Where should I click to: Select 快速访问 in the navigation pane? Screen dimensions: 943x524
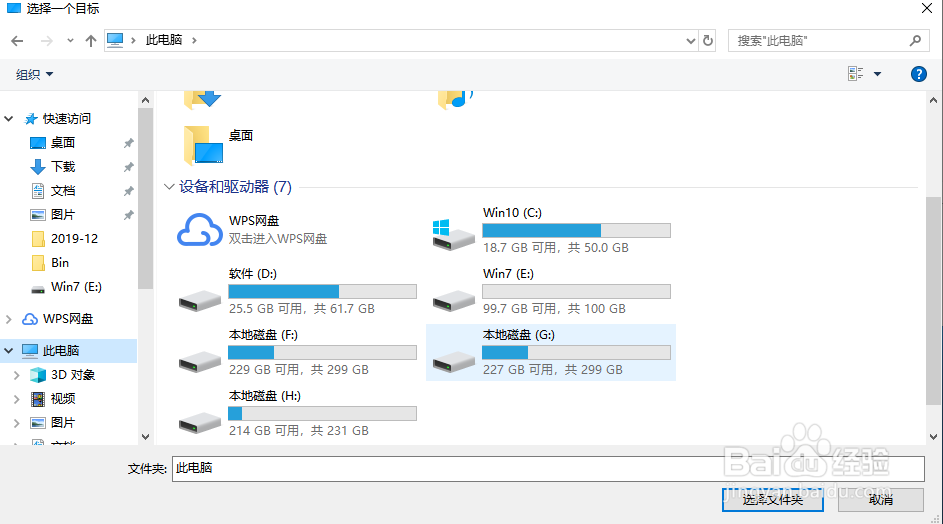click(66, 119)
